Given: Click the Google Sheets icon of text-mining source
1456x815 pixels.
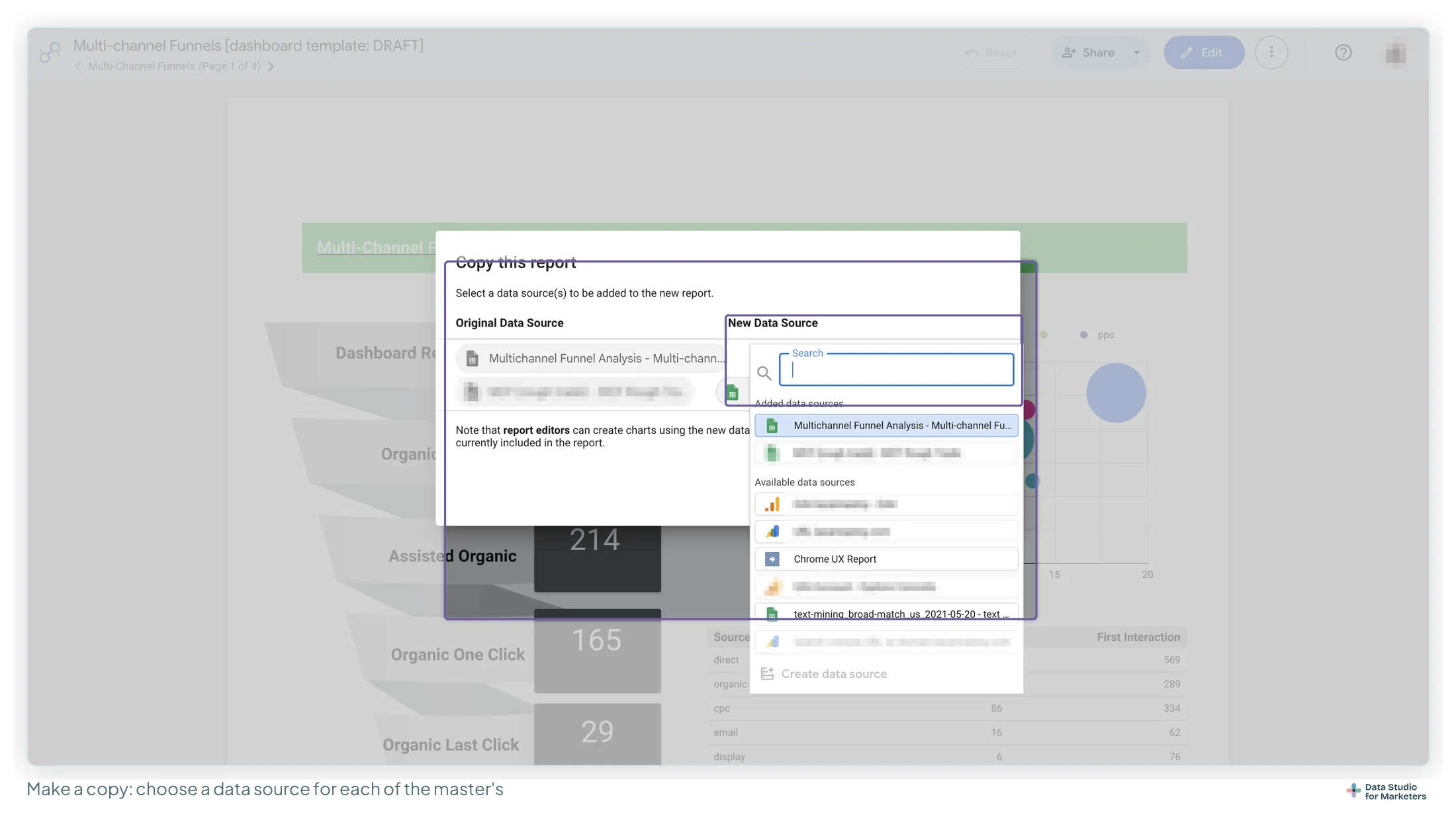Looking at the screenshot, I should click(x=772, y=614).
